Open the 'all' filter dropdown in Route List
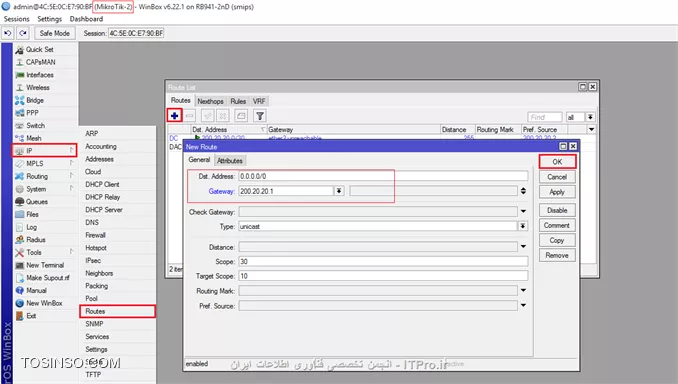Image resolution: width=678 pixels, height=384 pixels. click(590, 117)
